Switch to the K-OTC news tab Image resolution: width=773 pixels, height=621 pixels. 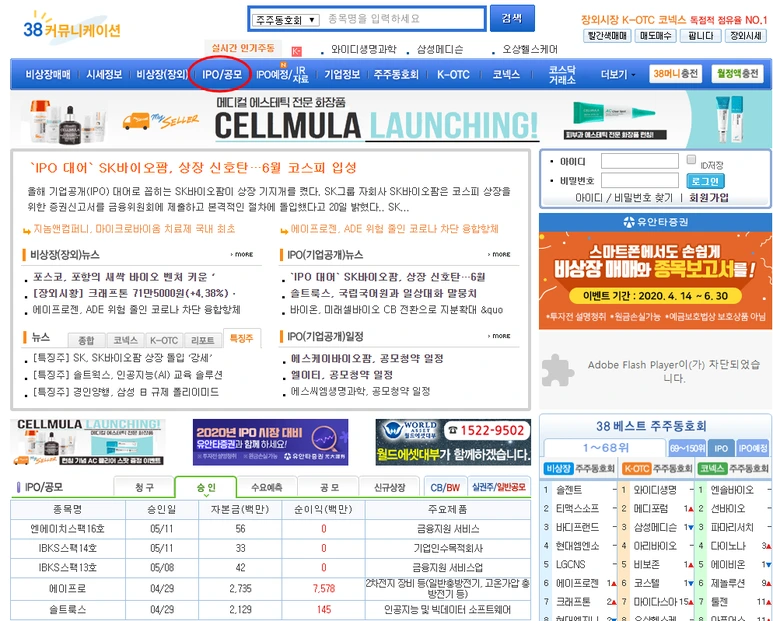[164, 340]
